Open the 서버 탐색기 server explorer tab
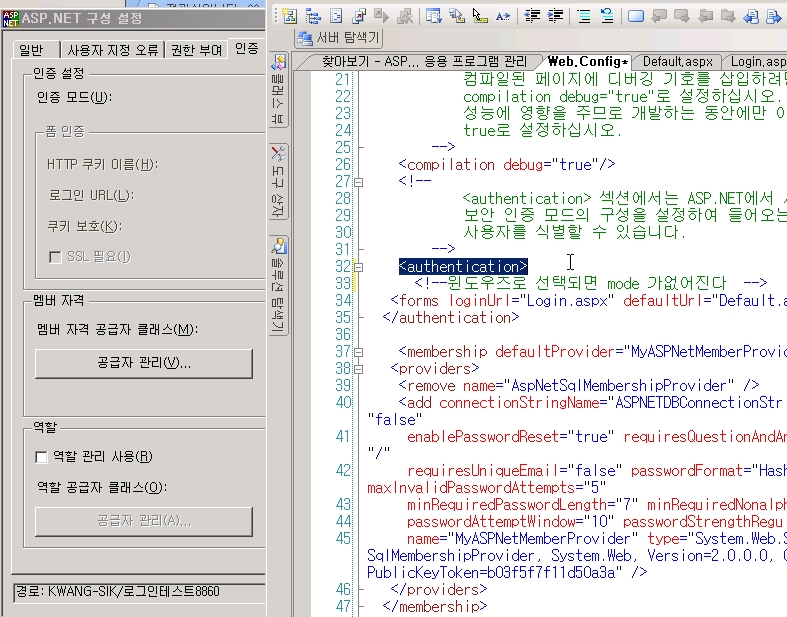 coord(338,38)
